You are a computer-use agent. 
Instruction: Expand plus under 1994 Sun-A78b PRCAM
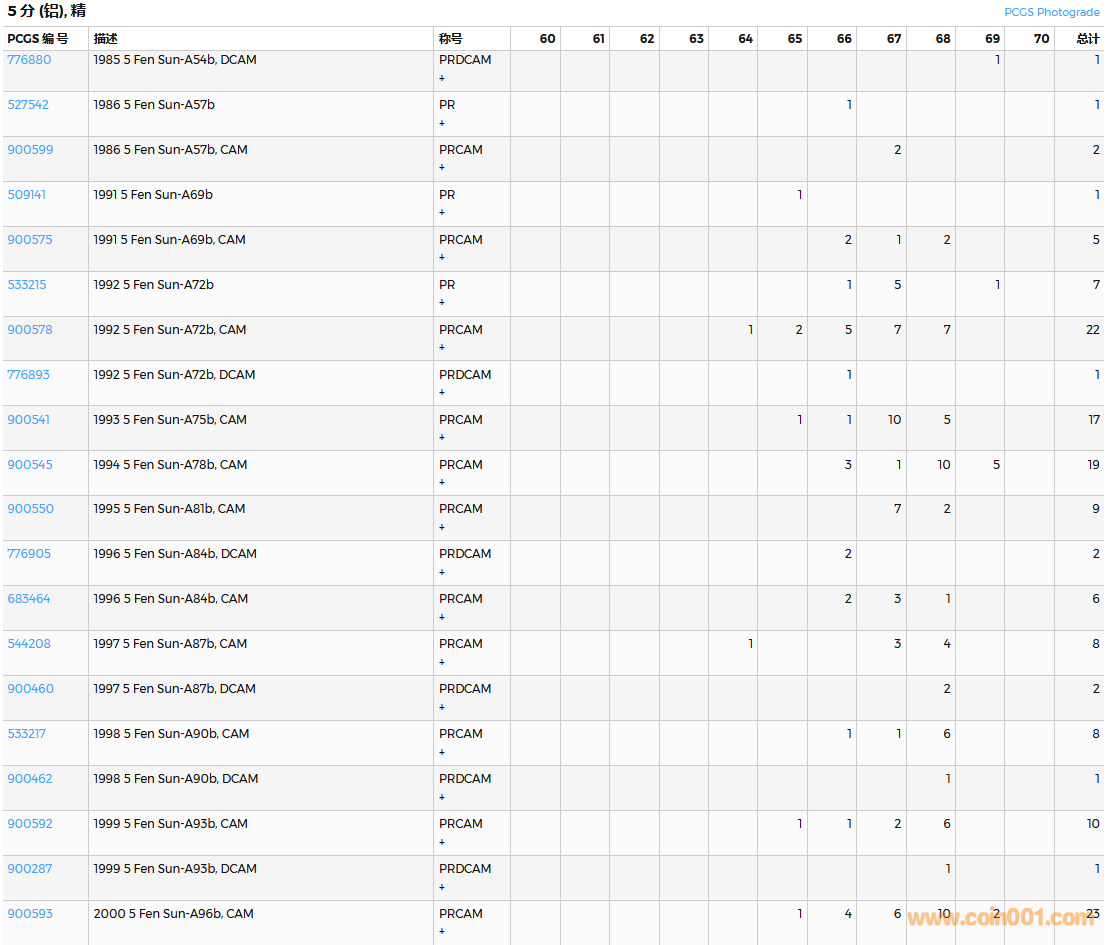[442, 483]
